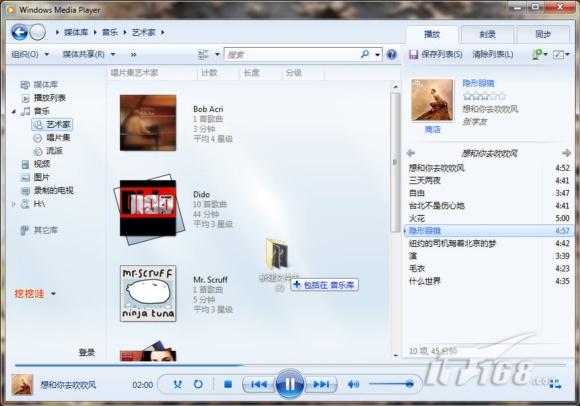Switch to the 刻录 tab
Screen dimensions: 580x406
[x=488, y=34]
